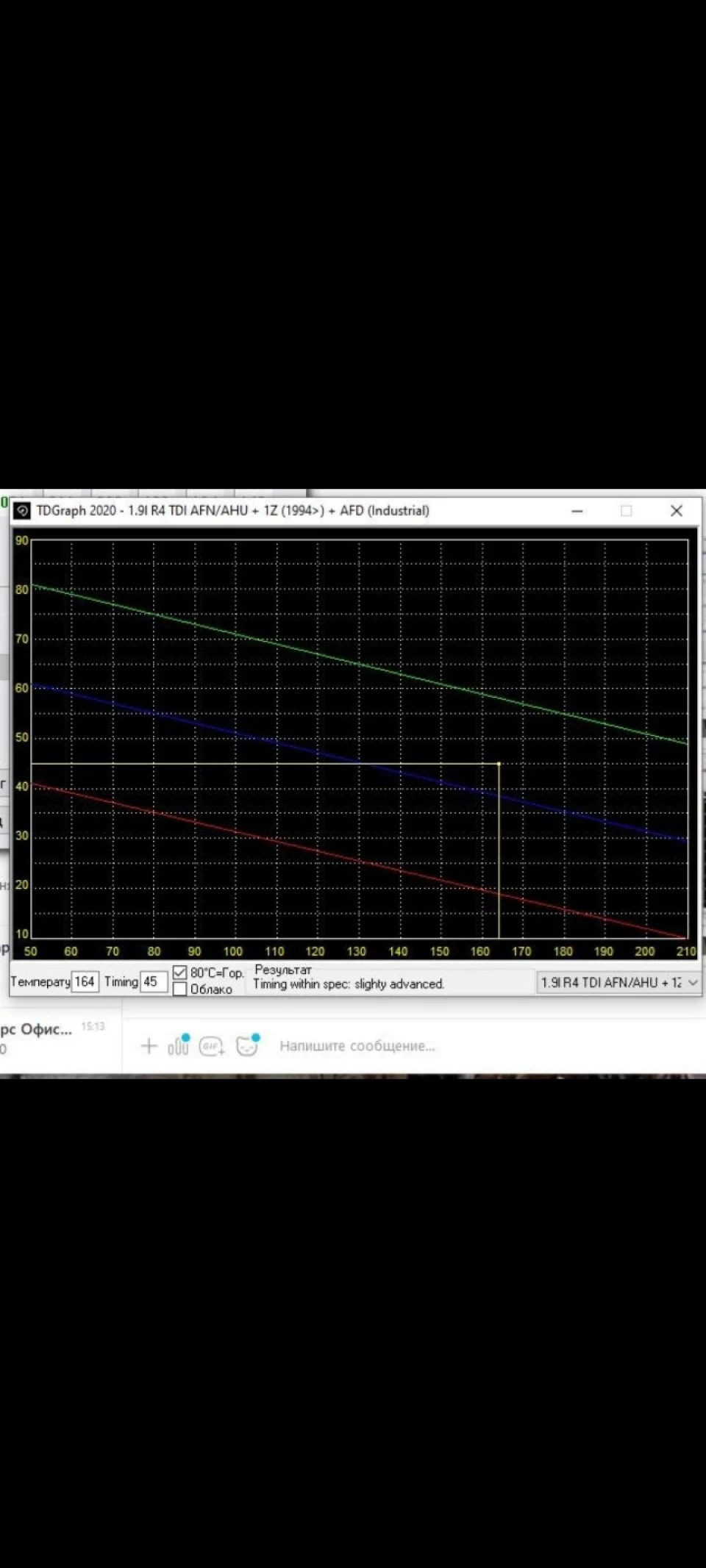Viewport: 706px width, 1568px height.
Task: Click the Timing input field showing 45
Action: (x=154, y=981)
